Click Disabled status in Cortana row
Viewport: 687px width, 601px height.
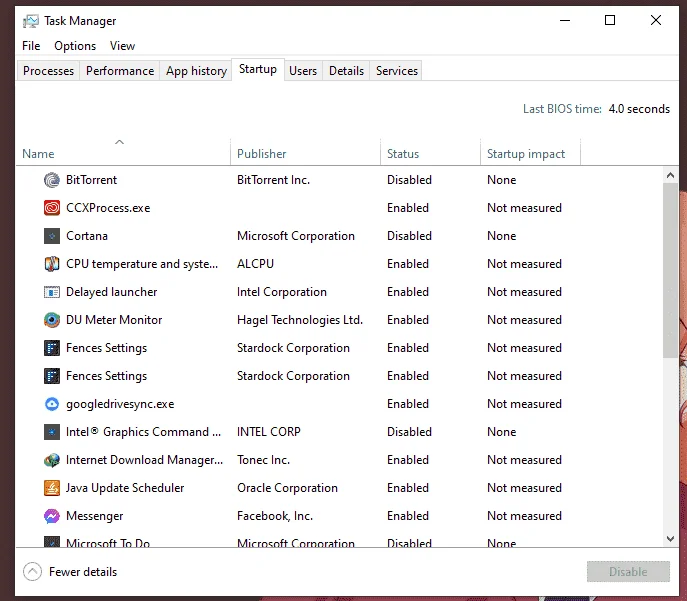coord(409,236)
